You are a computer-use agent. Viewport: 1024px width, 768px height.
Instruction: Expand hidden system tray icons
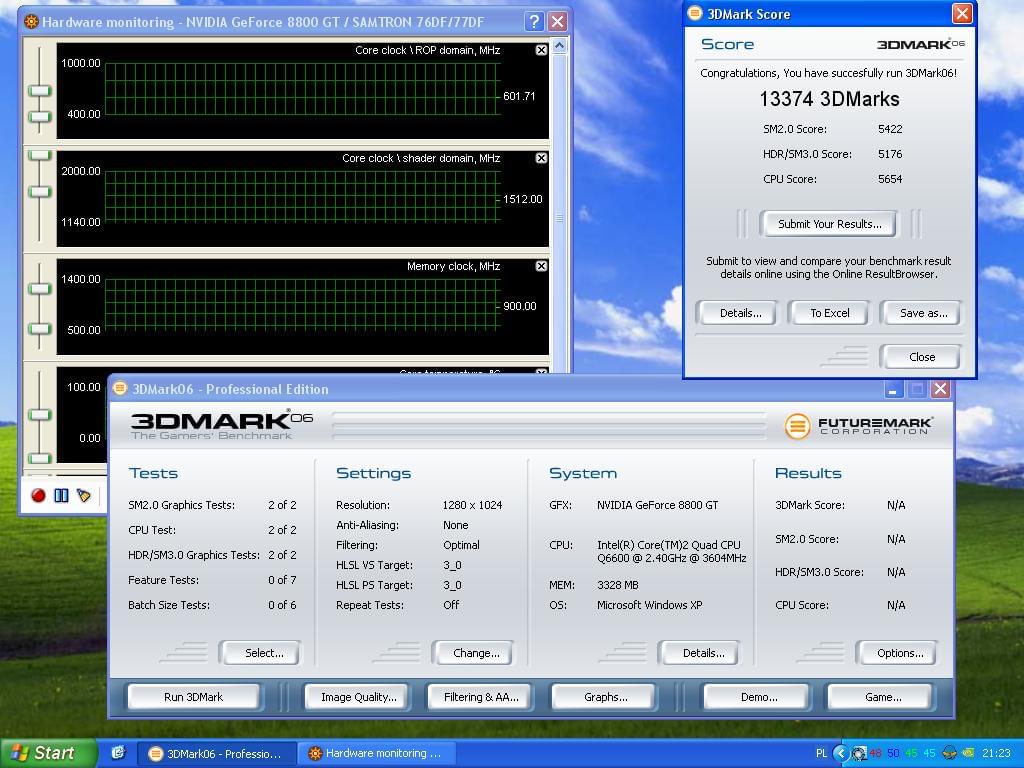tap(842, 753)
